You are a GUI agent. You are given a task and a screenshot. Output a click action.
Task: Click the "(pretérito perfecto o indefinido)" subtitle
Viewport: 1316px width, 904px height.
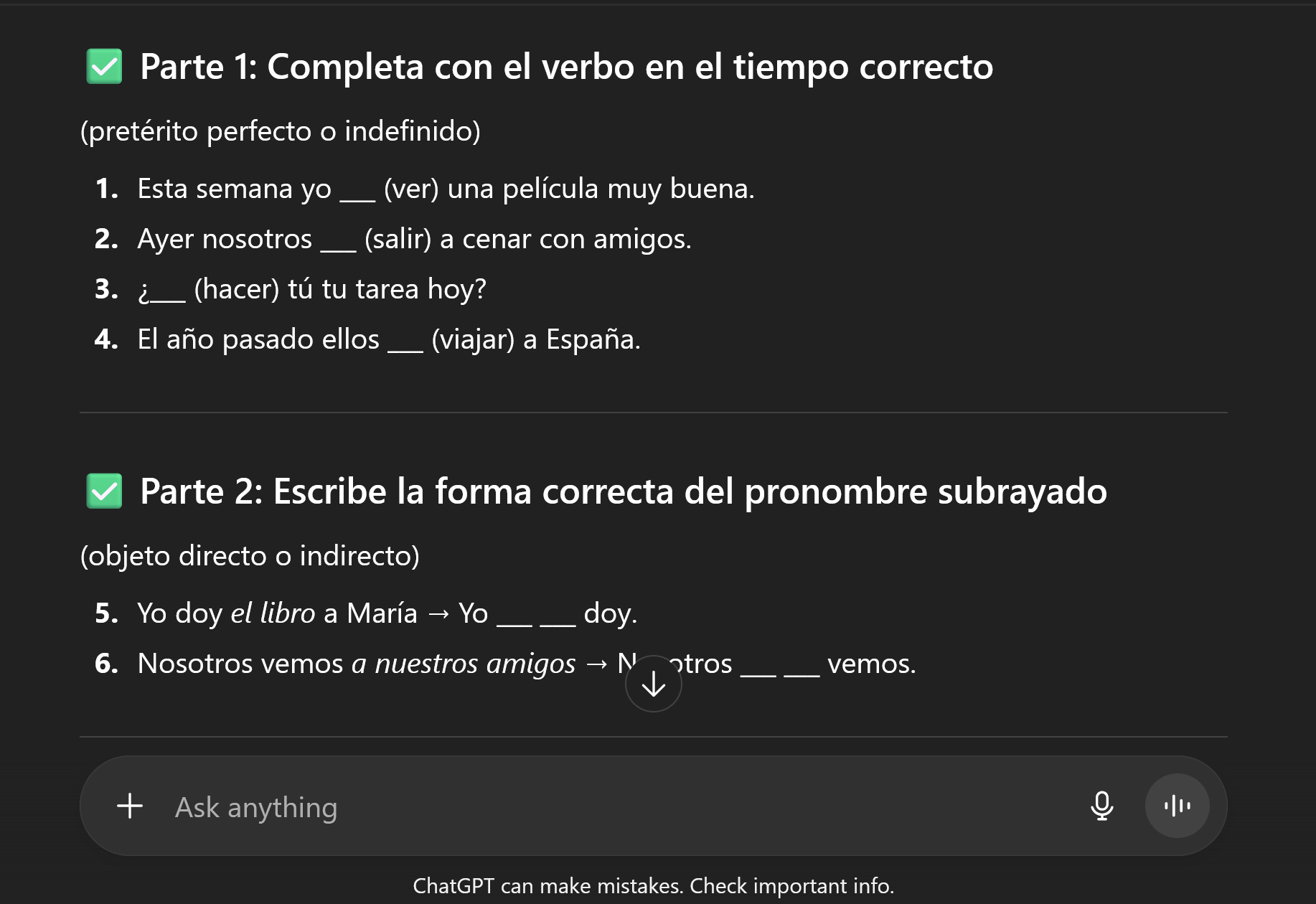pos(280,131)
